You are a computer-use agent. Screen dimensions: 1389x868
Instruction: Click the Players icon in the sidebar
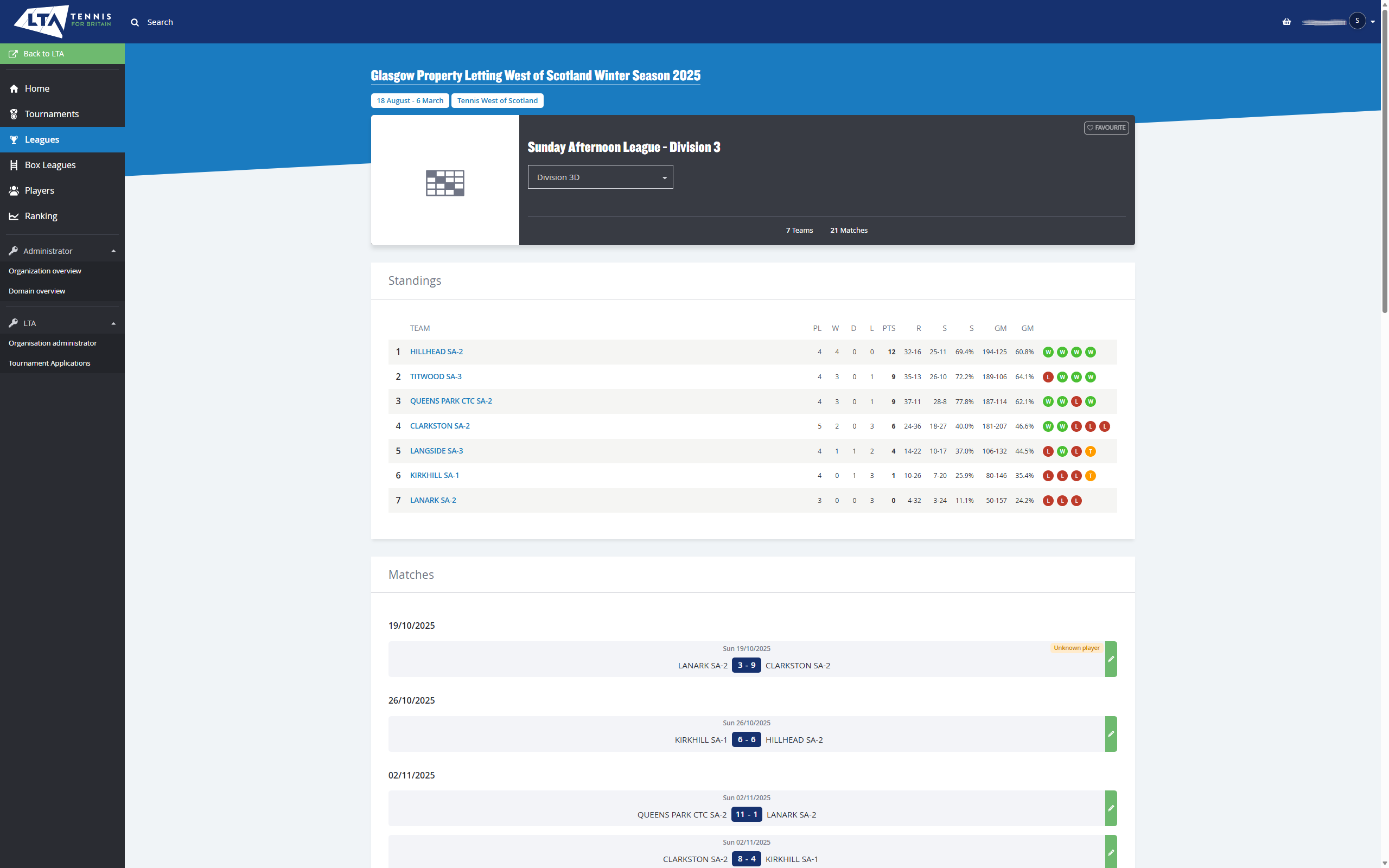pyautogui.click(x=14, y=190)
